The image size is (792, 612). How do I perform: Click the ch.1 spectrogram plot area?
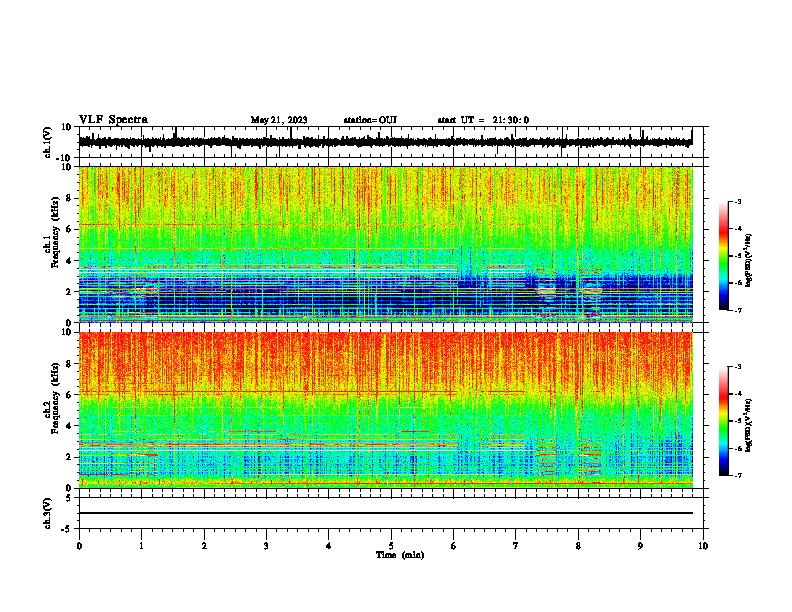pyautogui.click(x=385, y=244)
